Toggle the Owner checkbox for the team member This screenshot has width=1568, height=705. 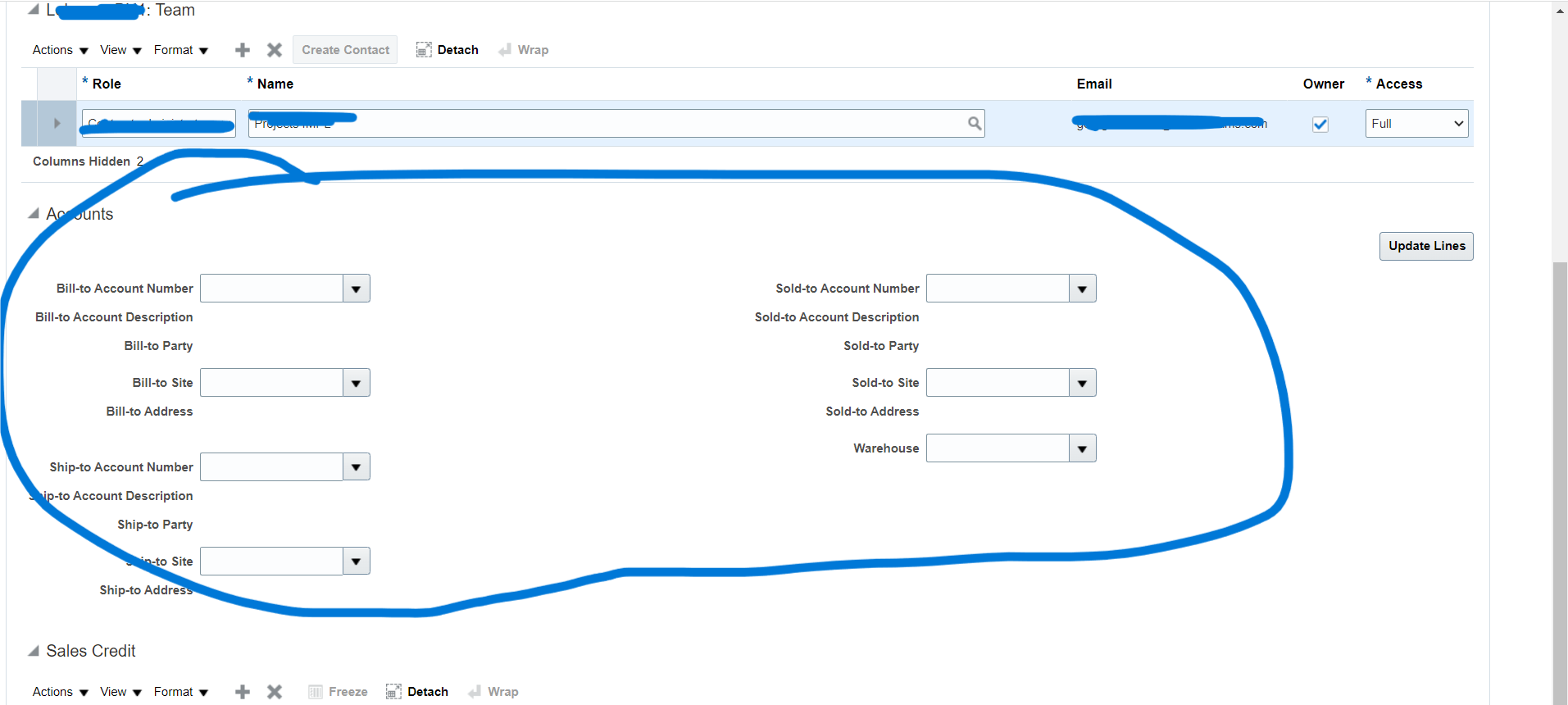tap(1320, 124)
